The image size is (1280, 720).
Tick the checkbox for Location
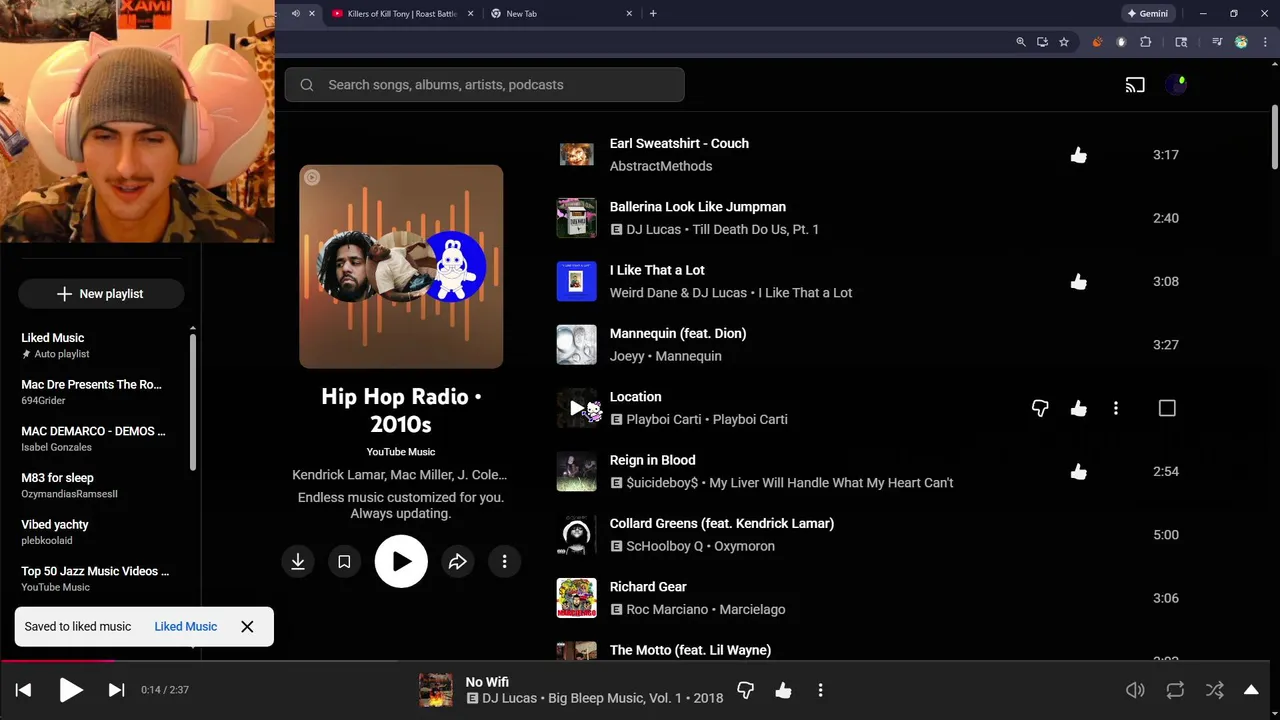point(1167,408)
